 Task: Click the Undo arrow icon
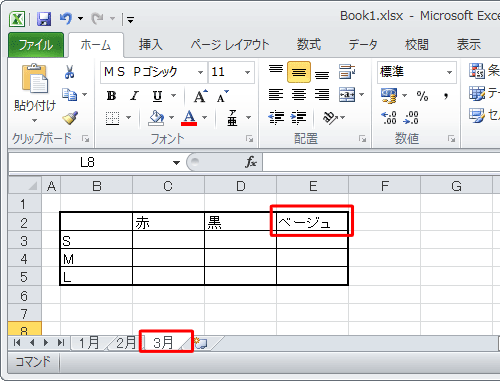66,18
